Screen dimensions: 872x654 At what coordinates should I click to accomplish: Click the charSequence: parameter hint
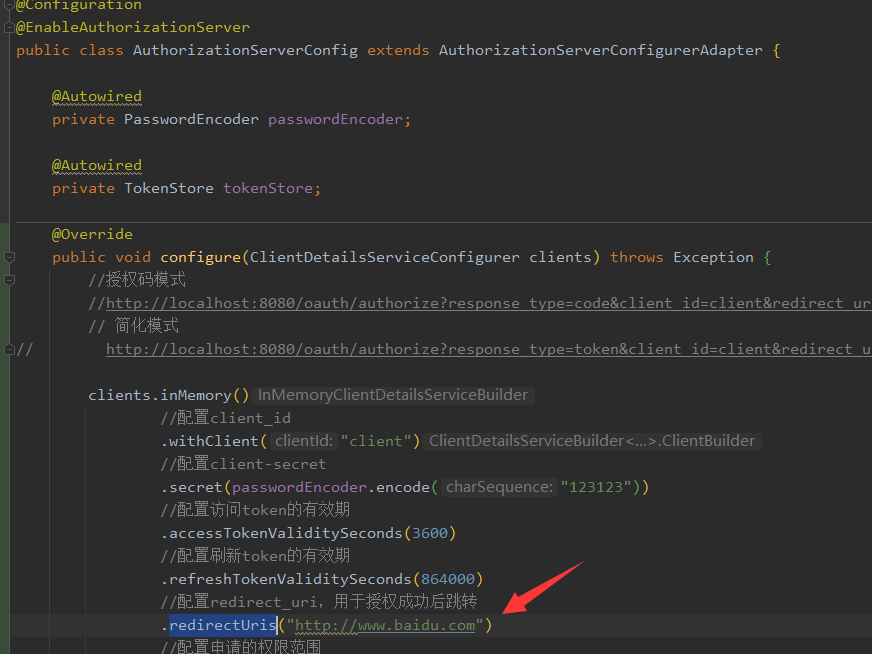[x=499, y=488]
